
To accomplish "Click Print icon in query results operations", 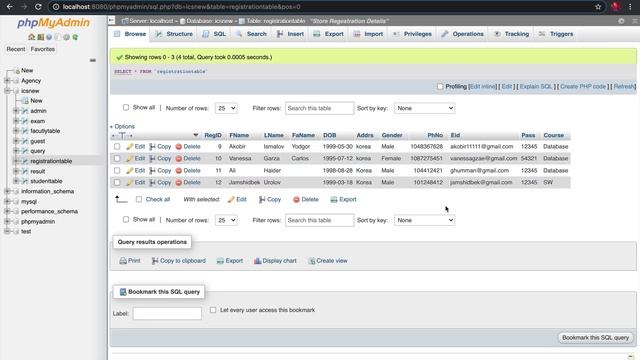I will click(122, 261).
